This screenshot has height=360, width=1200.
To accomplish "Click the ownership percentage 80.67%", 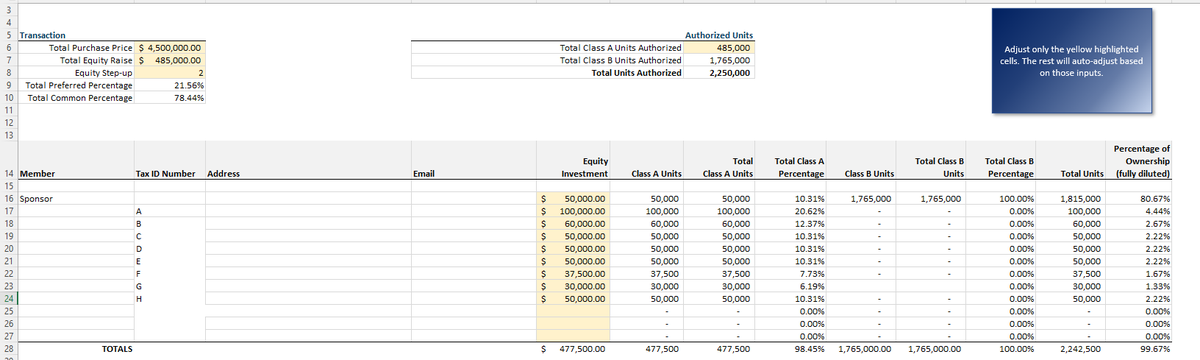I will [x=1139, y=199].
